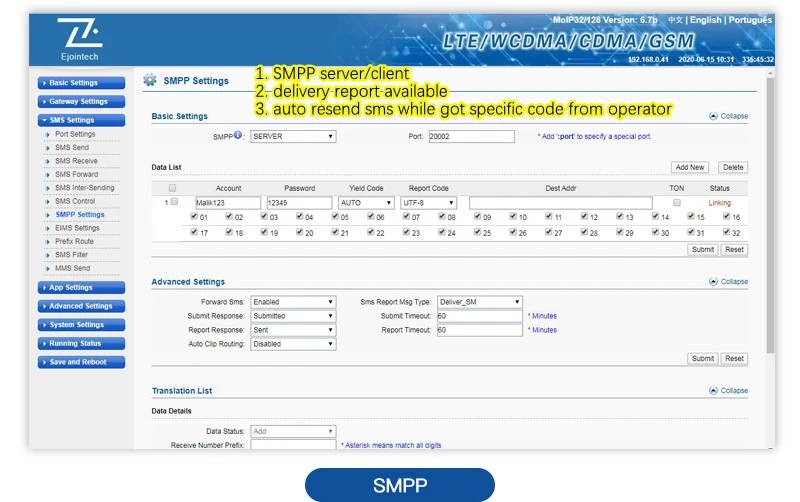This screenshot has width=800, height=502.
Task: Collapse the SMS Settings menu
Action: coord(81,120)
